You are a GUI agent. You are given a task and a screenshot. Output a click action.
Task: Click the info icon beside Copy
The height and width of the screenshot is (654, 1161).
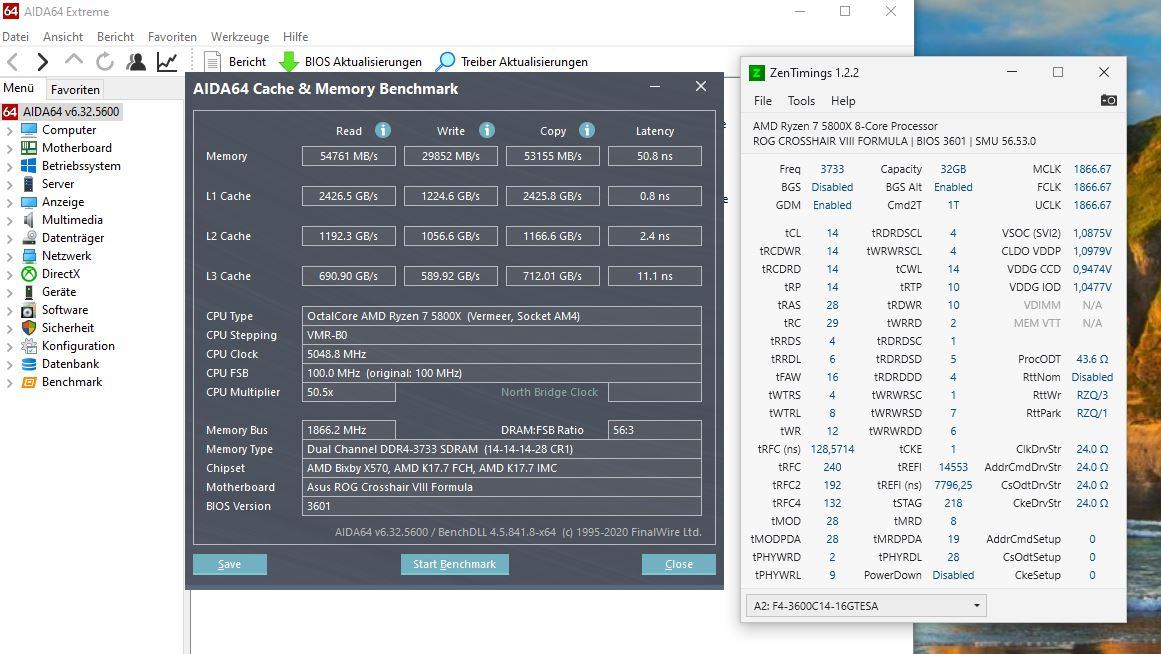(x=587, y=130)
